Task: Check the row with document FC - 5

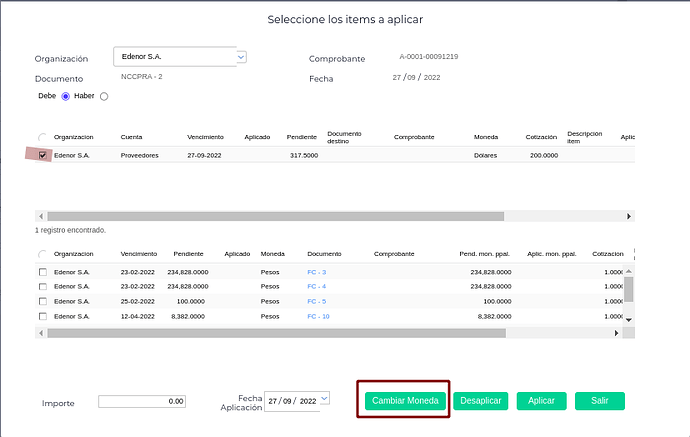Action: [42, 301]
